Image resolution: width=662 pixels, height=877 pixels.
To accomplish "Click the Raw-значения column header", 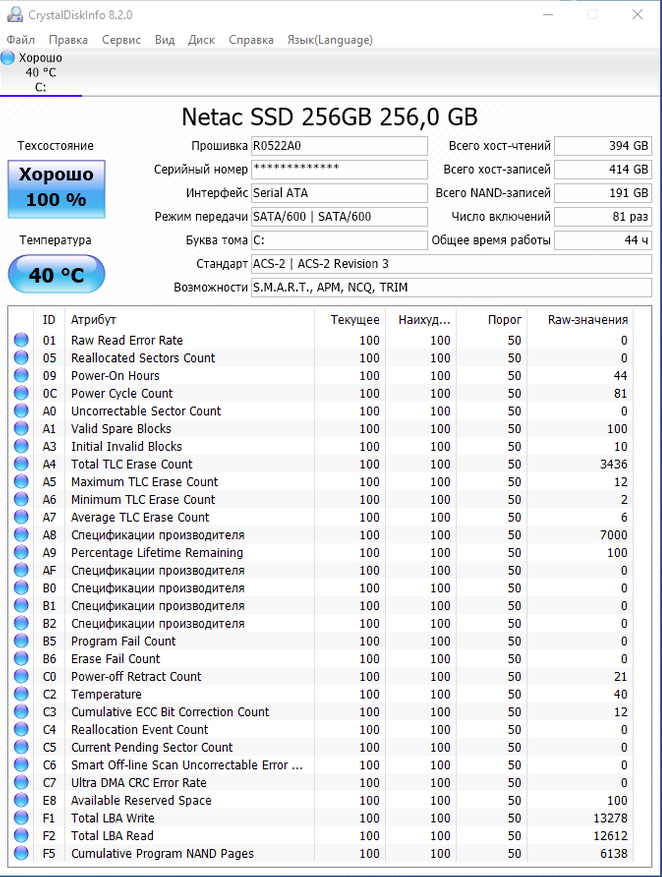I will click(588, 320).
